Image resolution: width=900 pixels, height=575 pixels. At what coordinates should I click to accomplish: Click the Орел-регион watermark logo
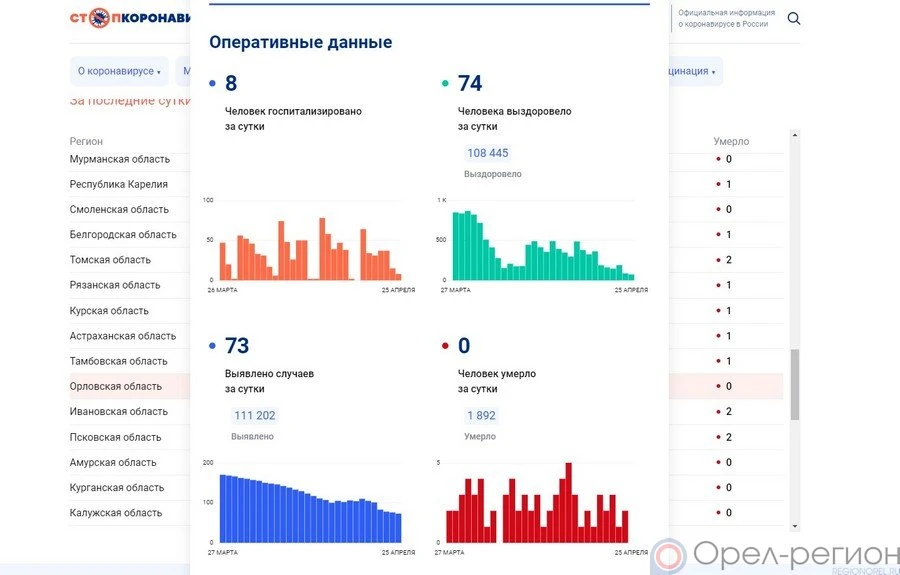tap(775, 555)
